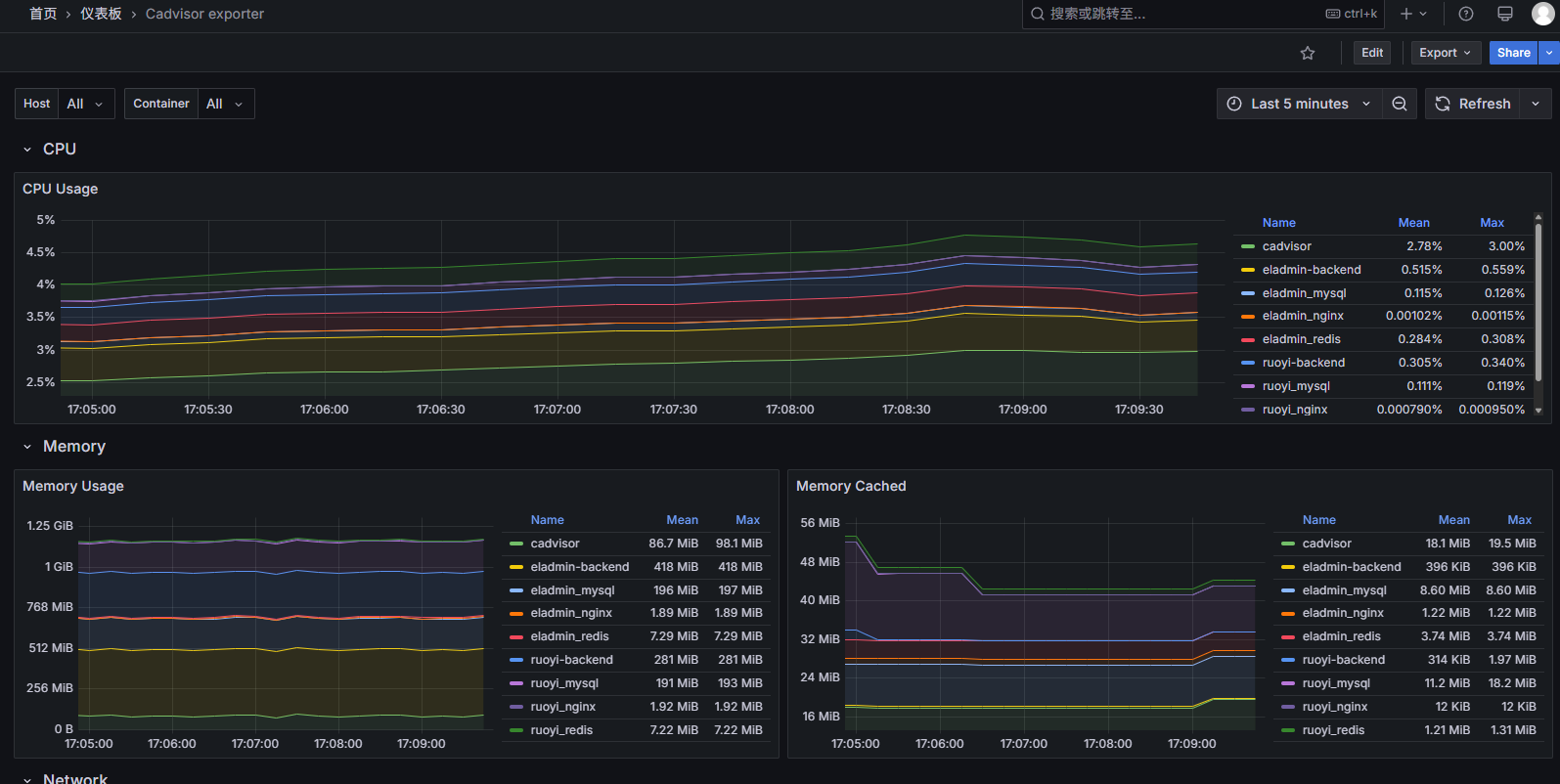Click the Refresh dashboard button
The image size is (1560, 784).
(1473, 104)
